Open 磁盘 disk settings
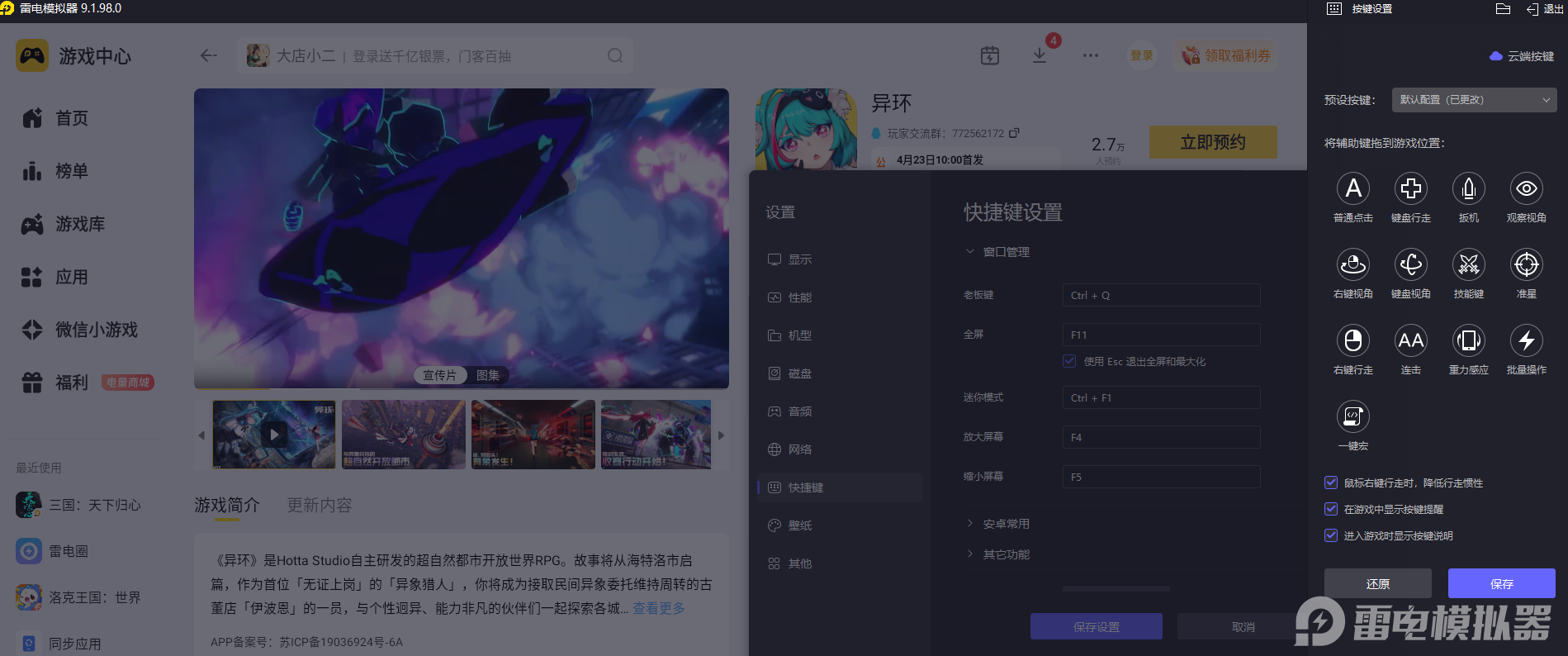The height and width of the screenshot is (656, 1568). (x=840, y=373)
